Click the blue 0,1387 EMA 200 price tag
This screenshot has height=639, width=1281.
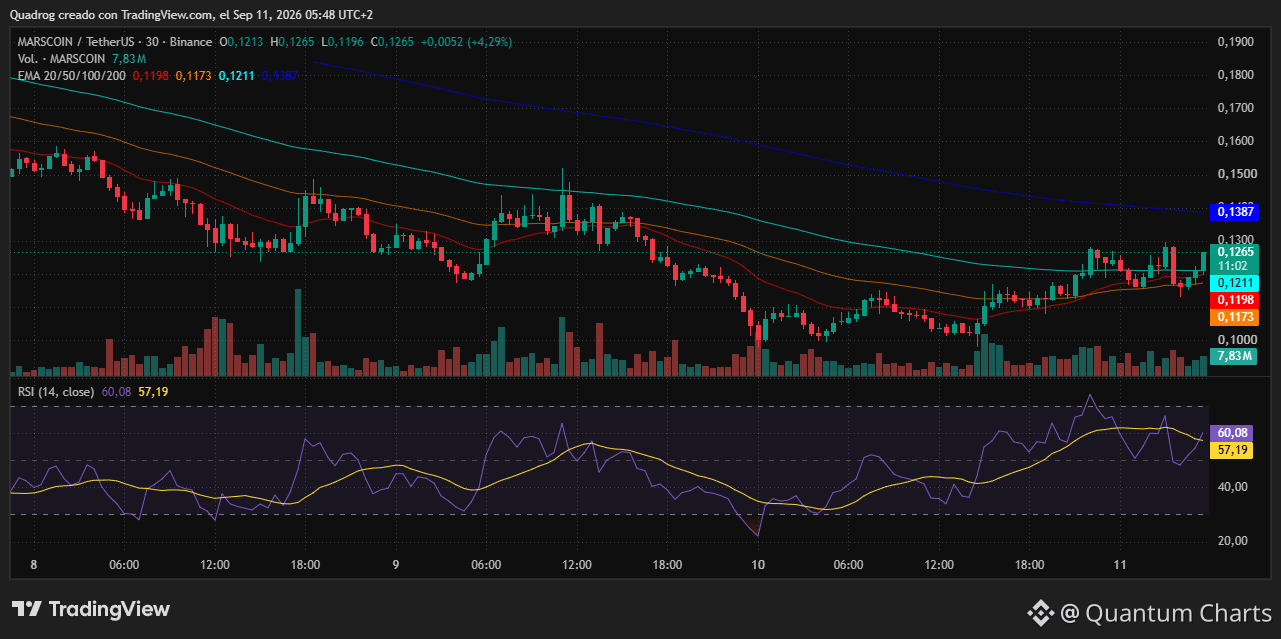[1235, 212]
